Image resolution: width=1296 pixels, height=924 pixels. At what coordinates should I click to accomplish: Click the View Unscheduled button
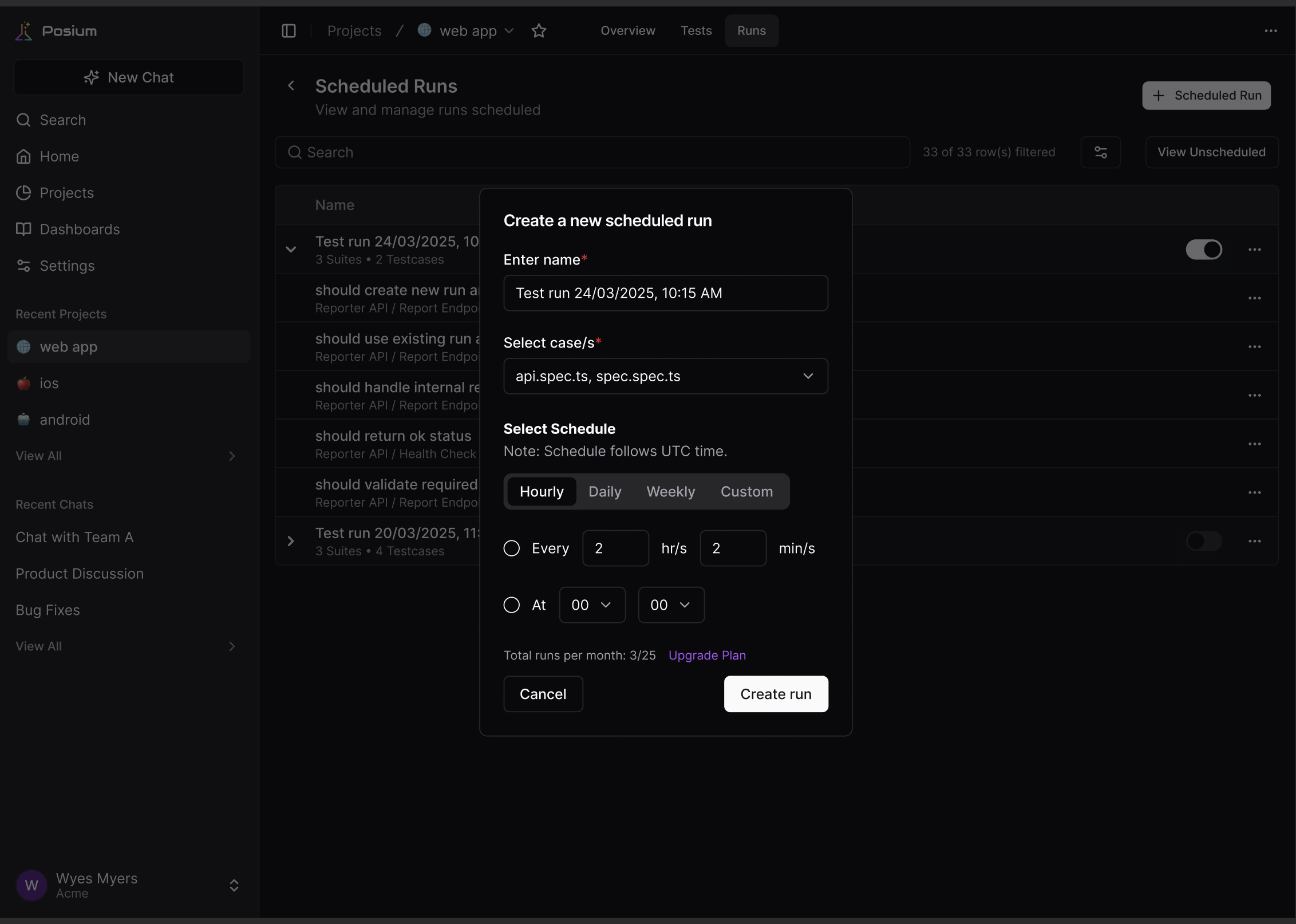(x=1211, y=152)
